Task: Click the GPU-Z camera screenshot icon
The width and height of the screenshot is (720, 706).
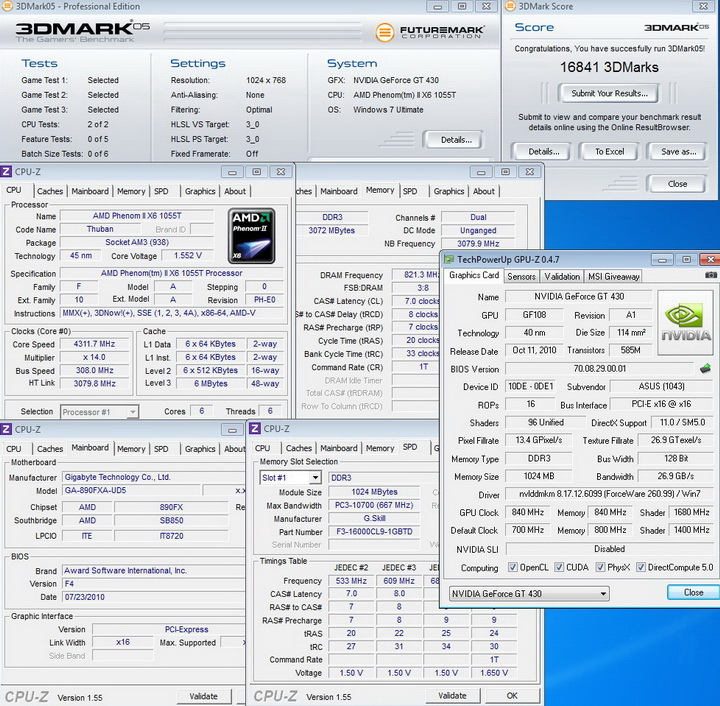Action: pos(710,275)
